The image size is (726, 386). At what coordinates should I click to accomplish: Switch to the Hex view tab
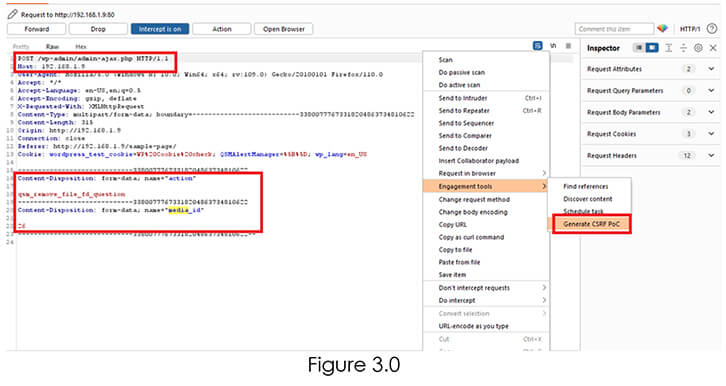pos(81,46)
